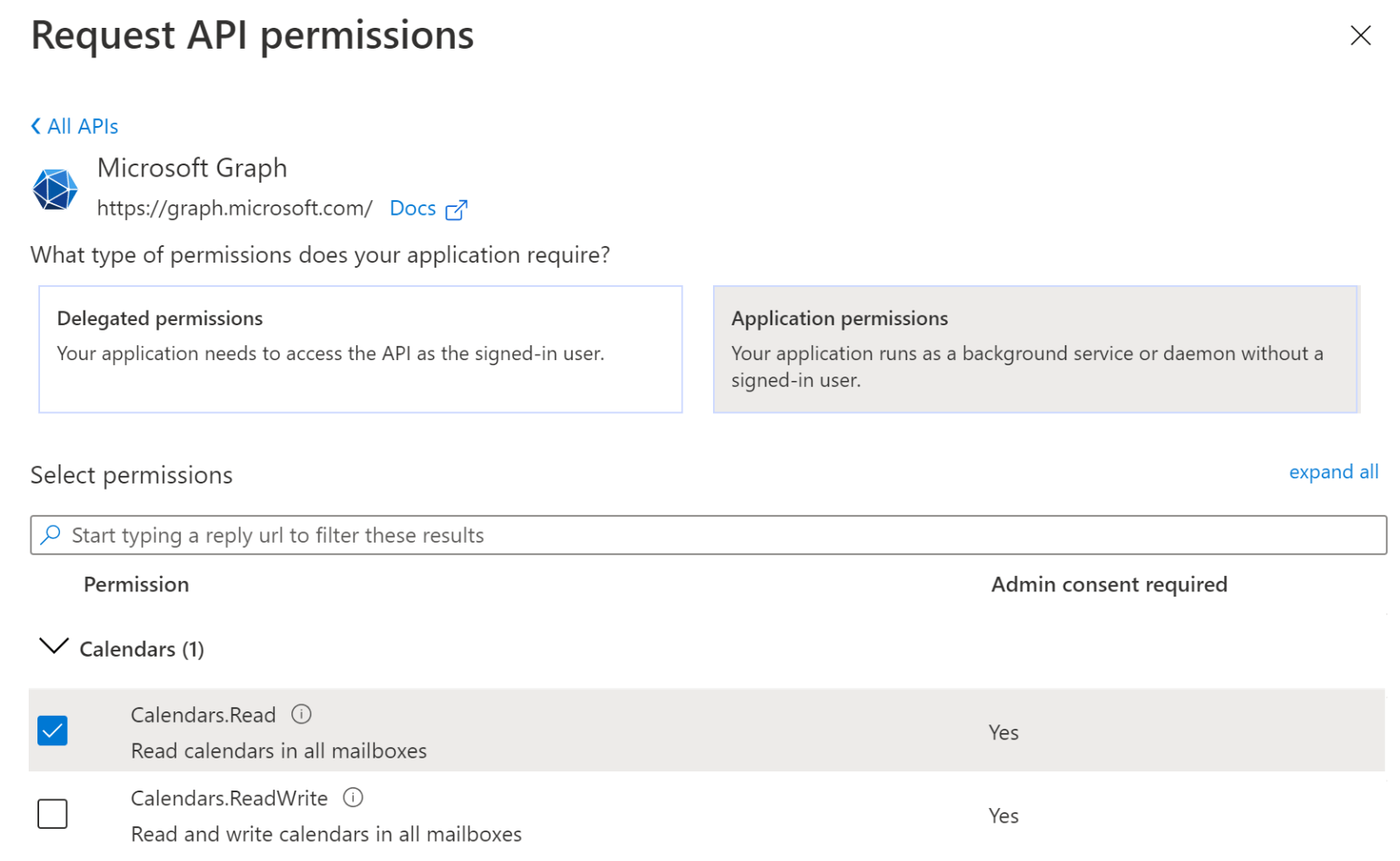Viewport: 1400px width, 861px height.
Task: Select the Delegated permissions option
Action: 360,349
